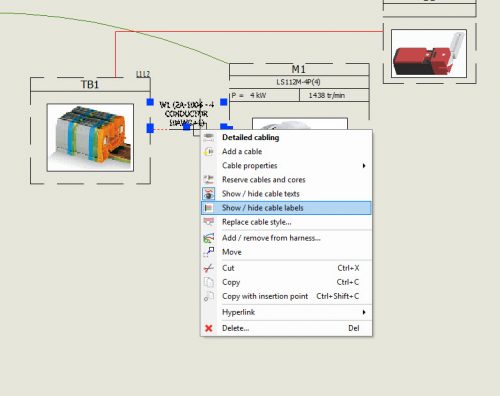Click the M1 motor title
The image size is (500, 396).
point(299,69)
